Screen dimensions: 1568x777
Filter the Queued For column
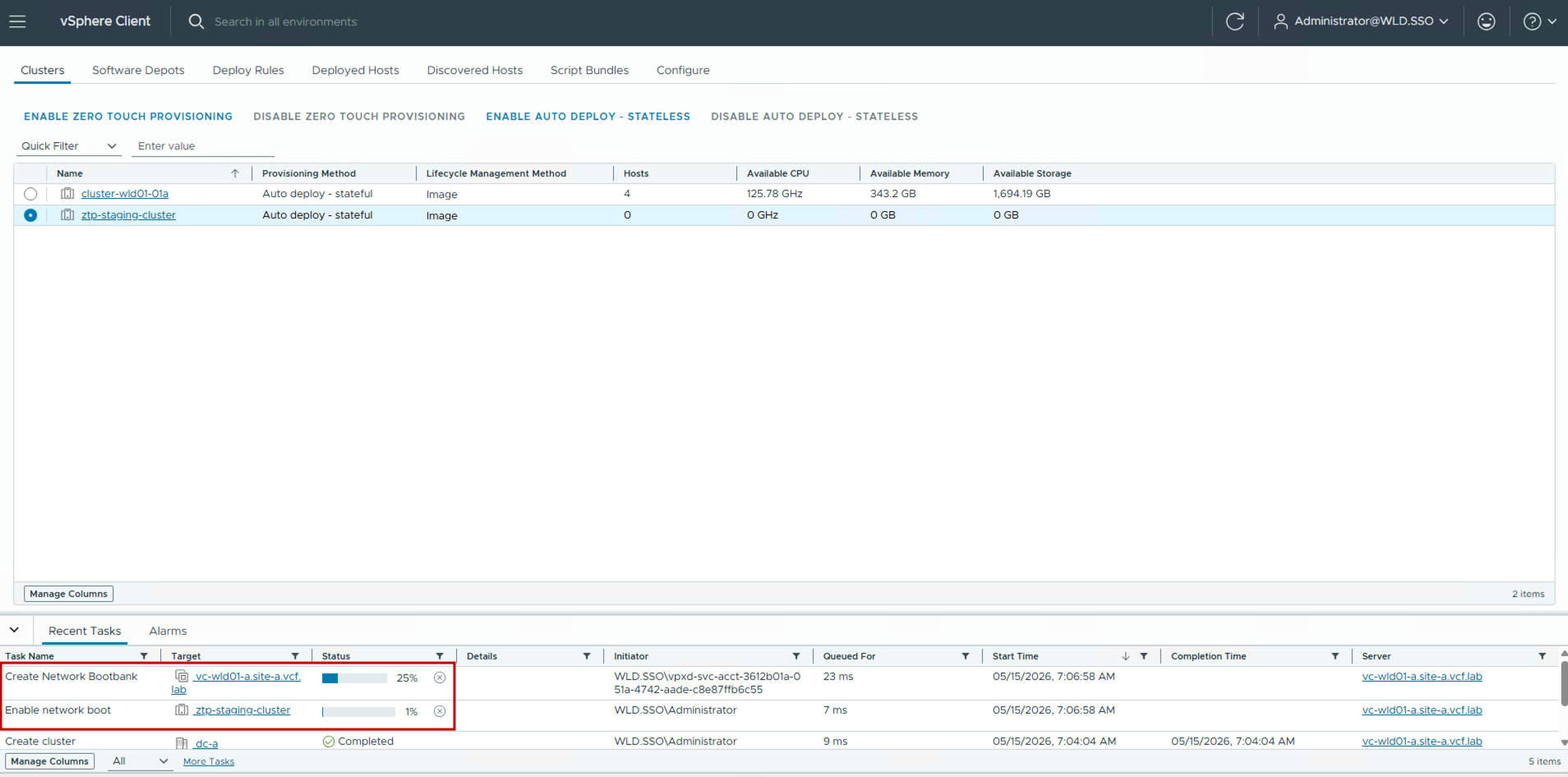pos(966,656)
